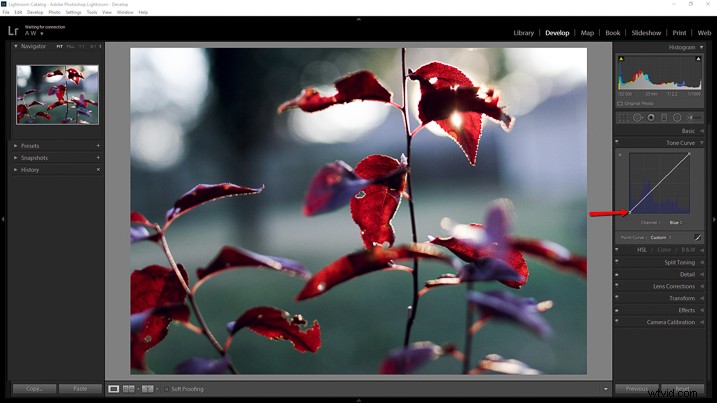
Task: Open the Channel dropdown set to Blue
Action: click(x=675, y=222)
